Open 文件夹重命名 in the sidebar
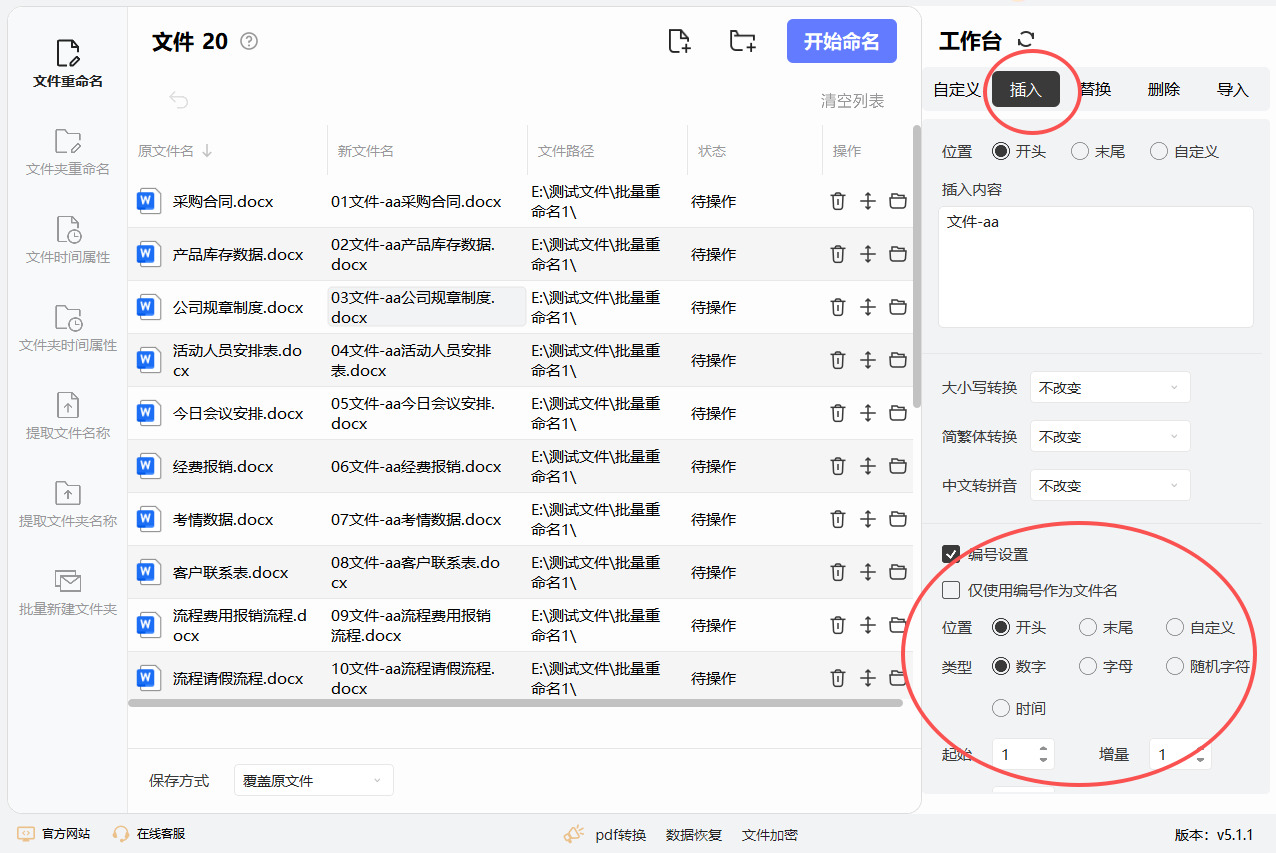 [68, 152]
